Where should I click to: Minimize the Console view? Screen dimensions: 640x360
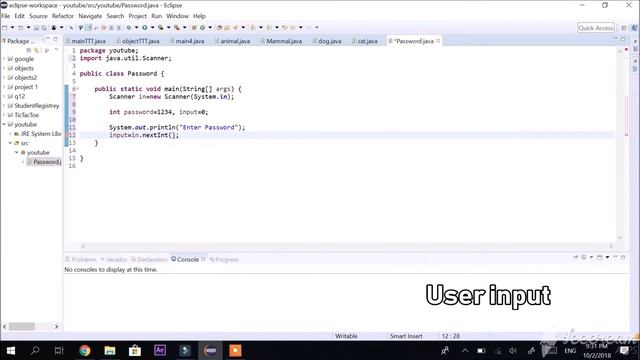coord(615,257)
